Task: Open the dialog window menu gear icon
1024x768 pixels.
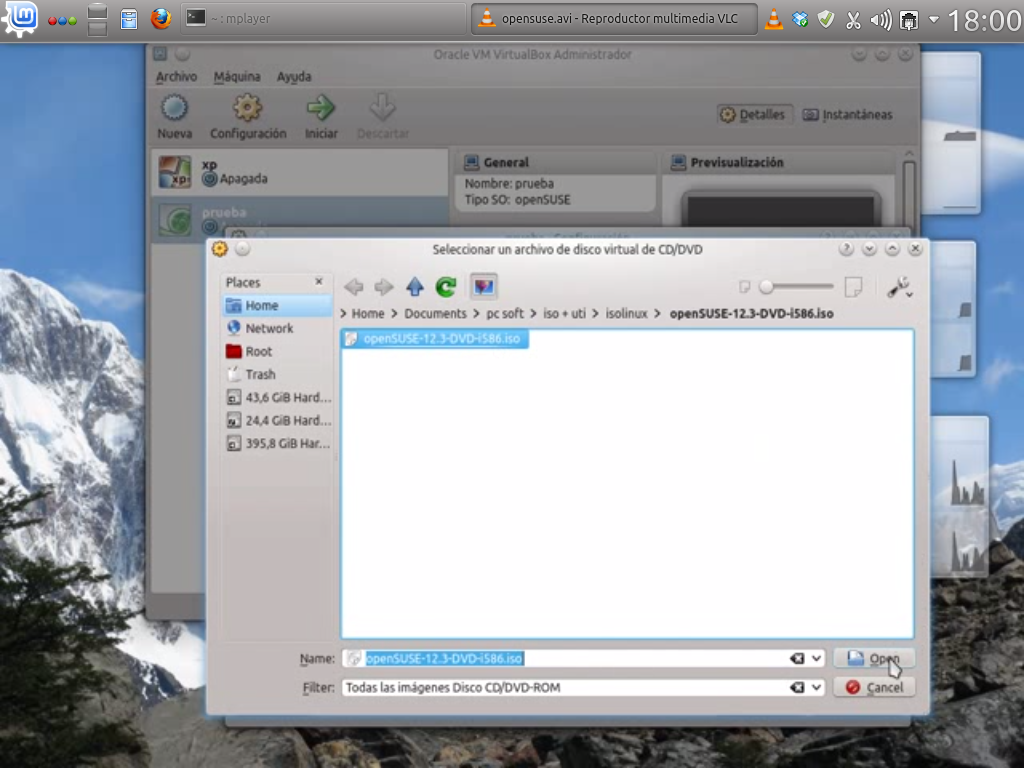Action: coord(220,249)
